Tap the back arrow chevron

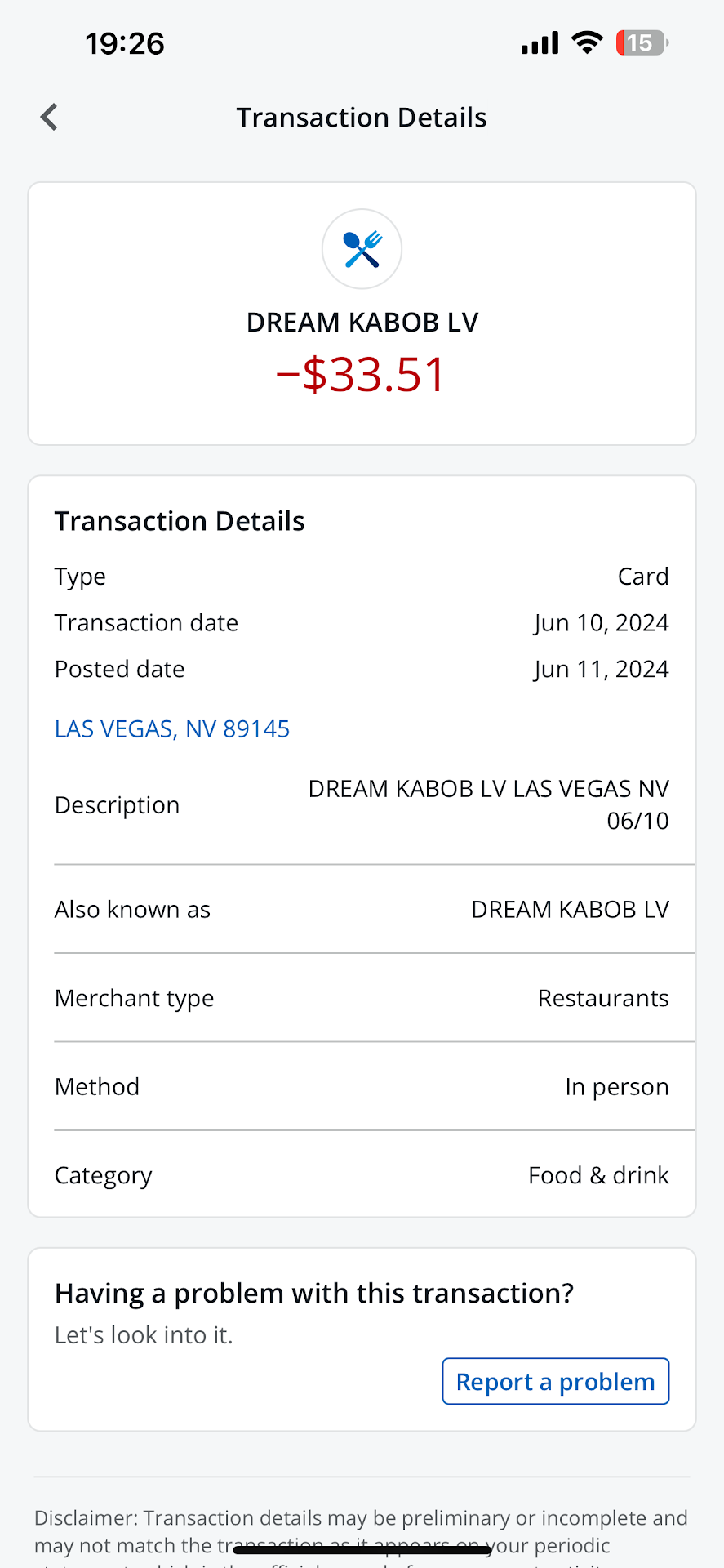[49, 118]
